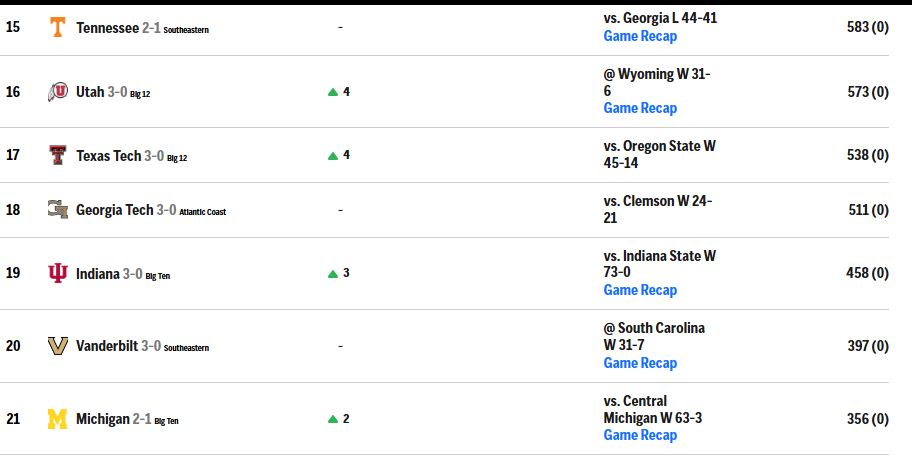This screenshot has height=457, width=912.
Task: Click the Michigan team name
Action: [x=103, y=419]
